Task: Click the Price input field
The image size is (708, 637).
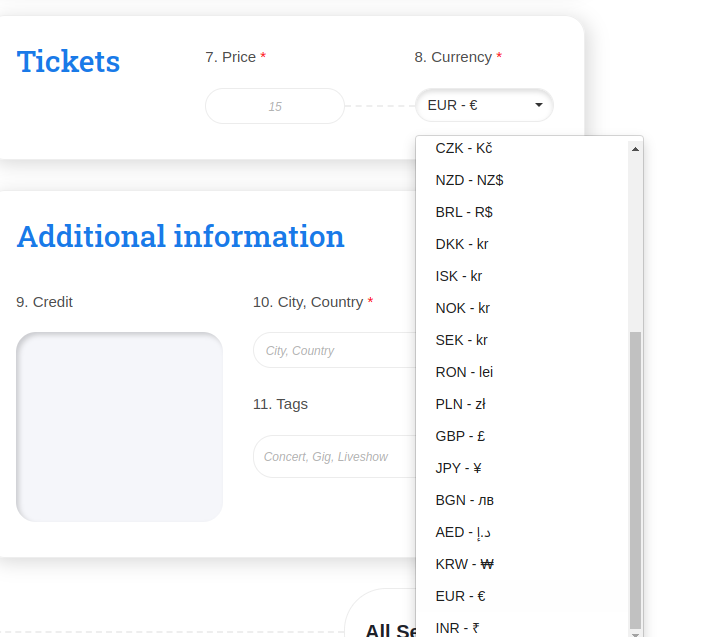Action: (x=275, y=106)
